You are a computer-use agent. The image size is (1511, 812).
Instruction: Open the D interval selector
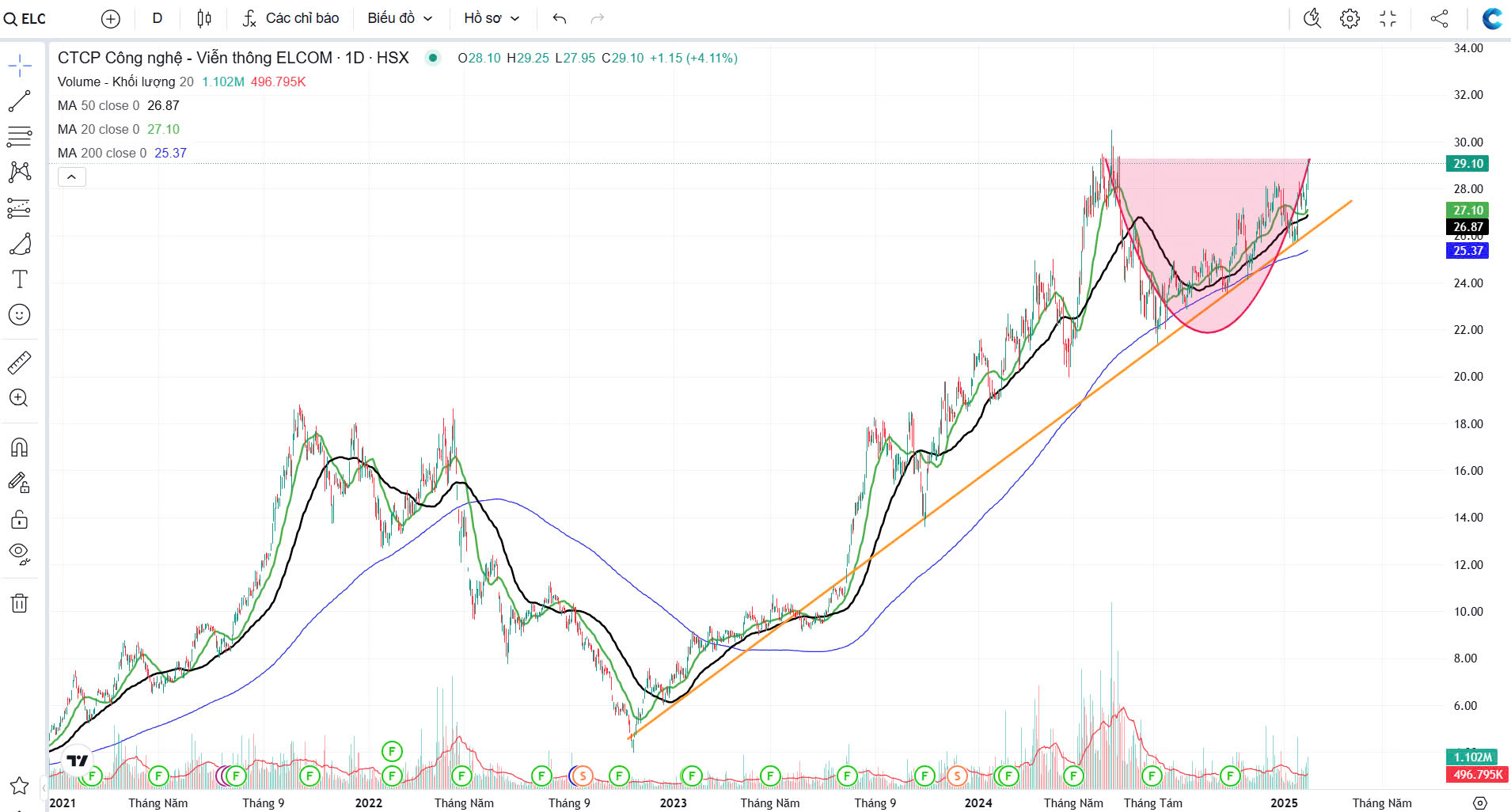pos(158,18)
